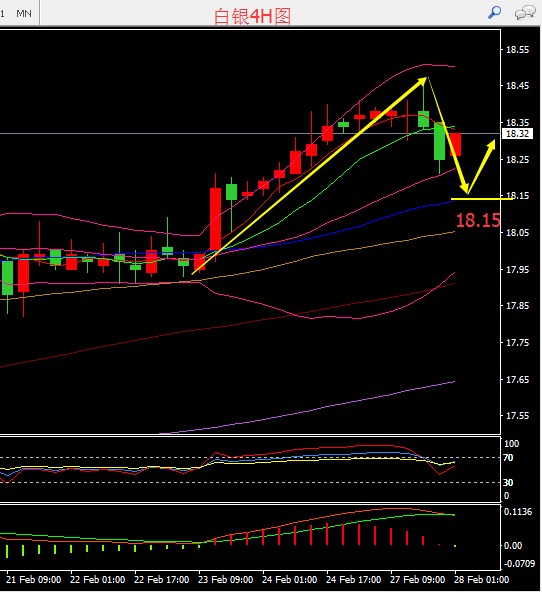542x593 pixels.
Task: Click the oscillator level label 70
Action: 508,458
